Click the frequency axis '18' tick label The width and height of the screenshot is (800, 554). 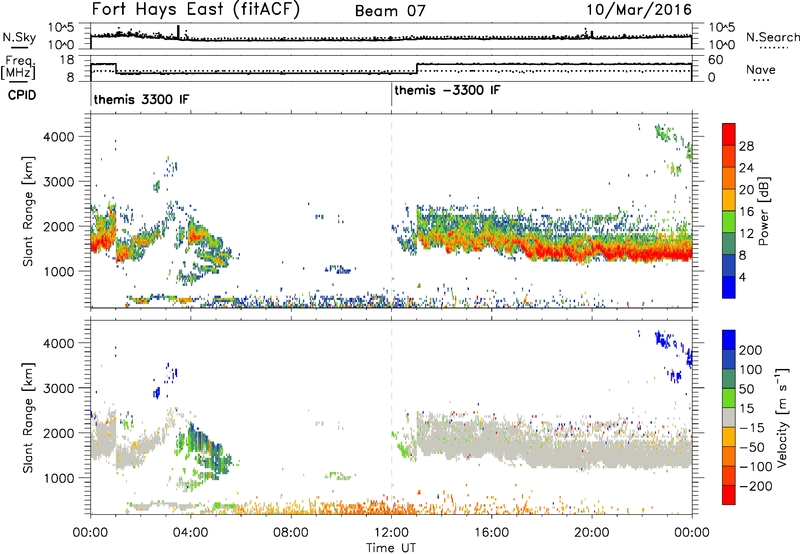(x=67, y=60)
